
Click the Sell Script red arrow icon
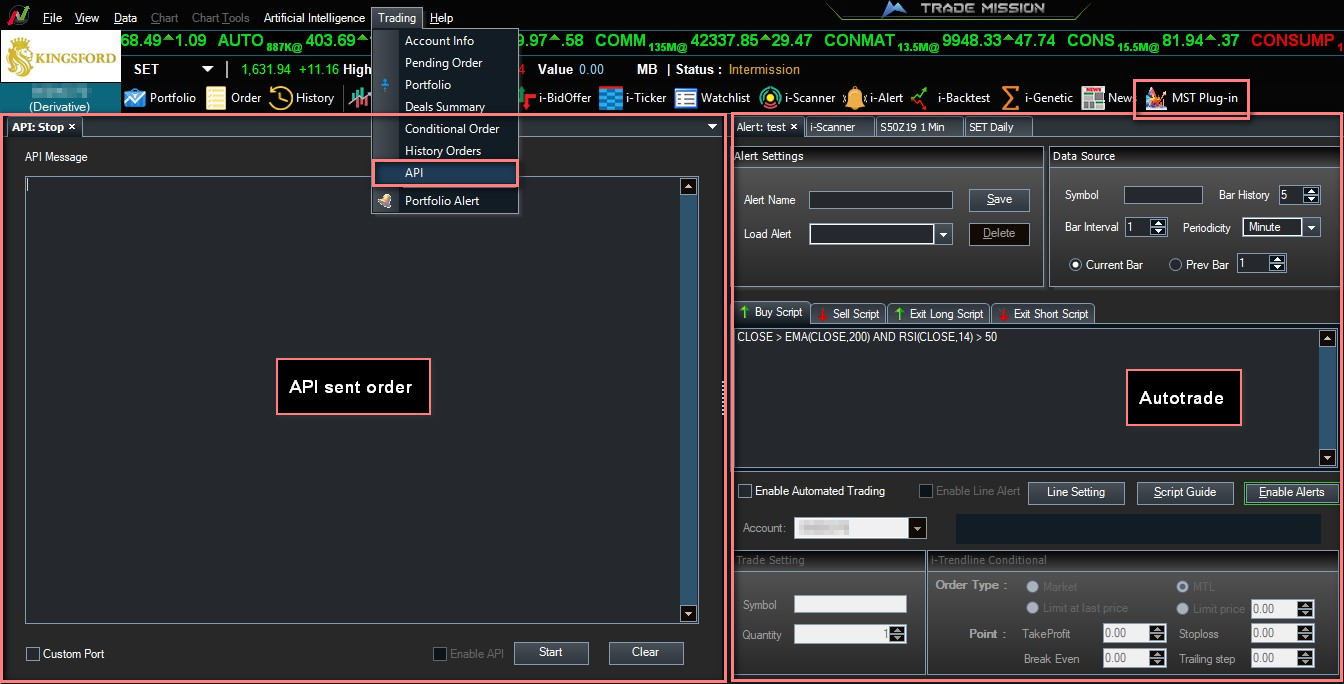pyautogui.click(x=821, y=314)
